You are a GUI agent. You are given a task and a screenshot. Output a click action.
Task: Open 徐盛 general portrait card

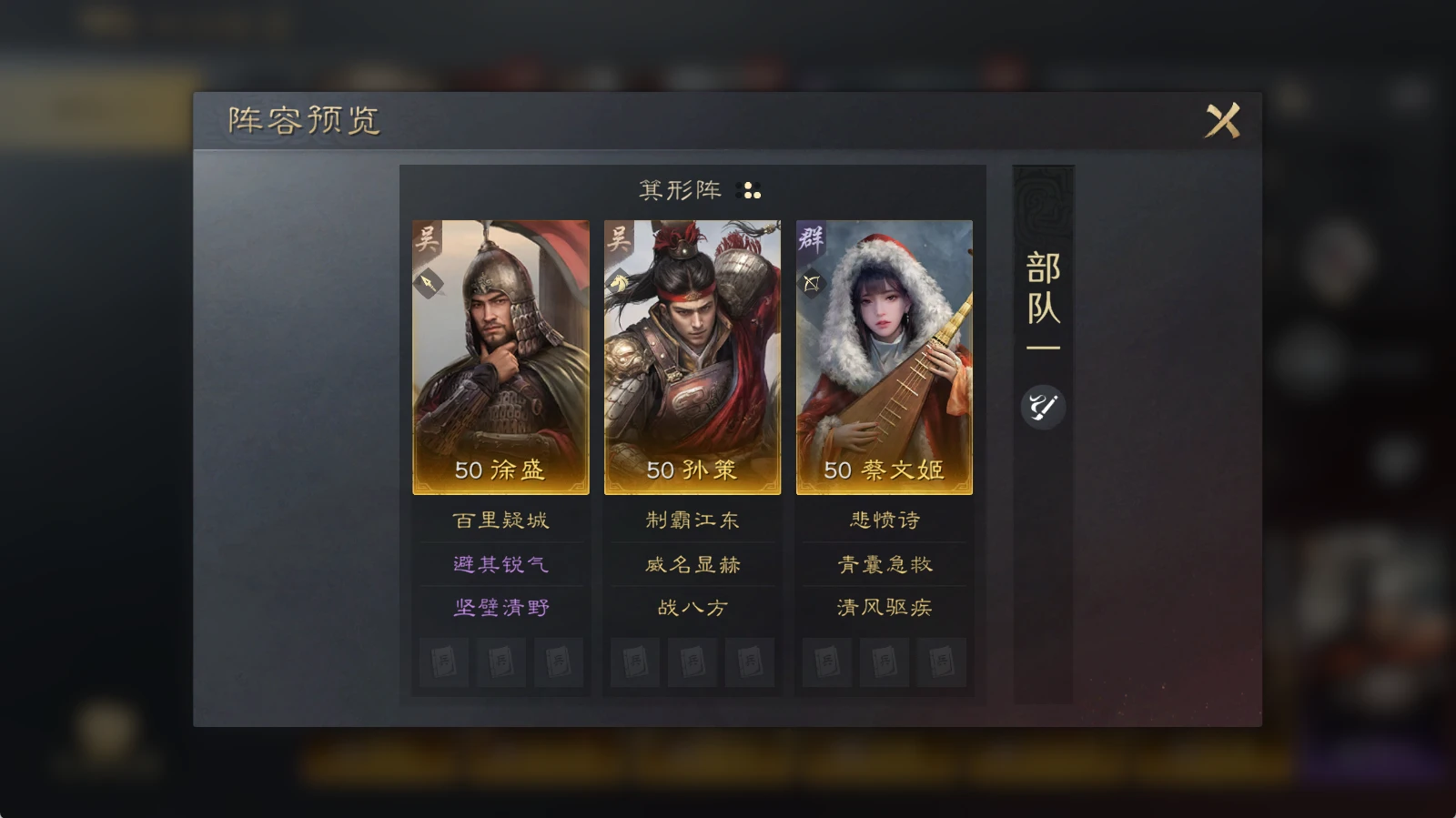pyautogui.click(x=500, y=358)
